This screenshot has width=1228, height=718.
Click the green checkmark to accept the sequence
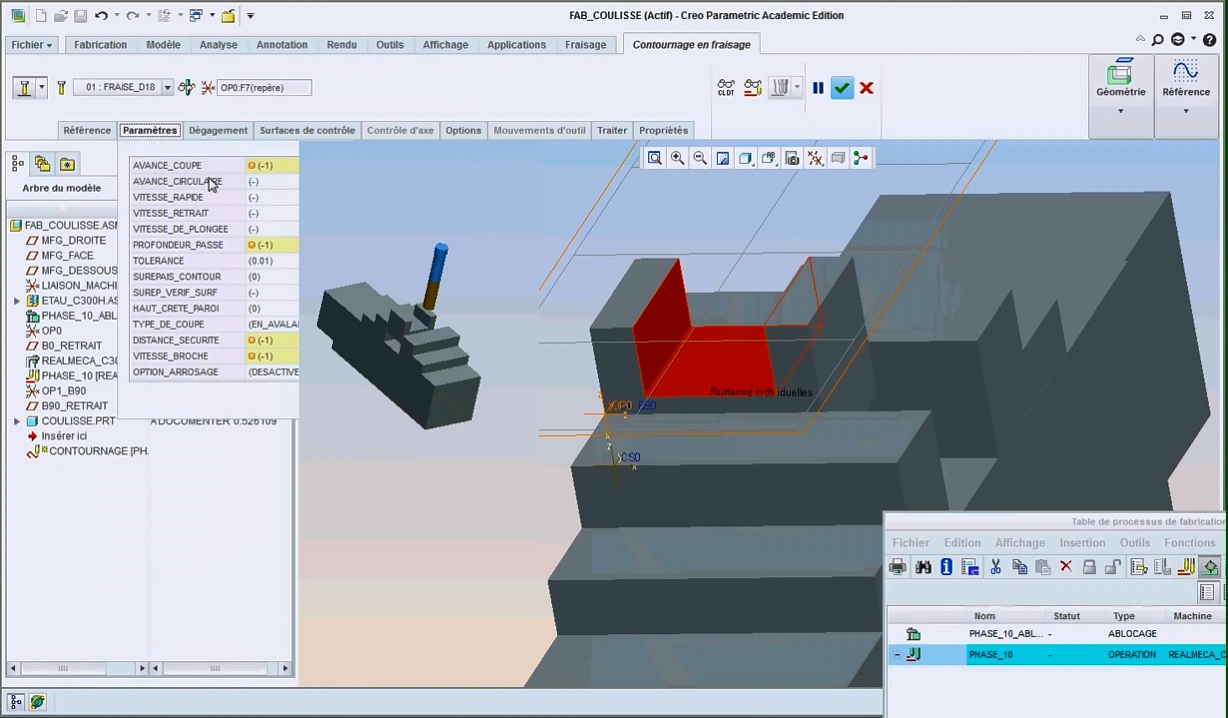click(842, 88)
